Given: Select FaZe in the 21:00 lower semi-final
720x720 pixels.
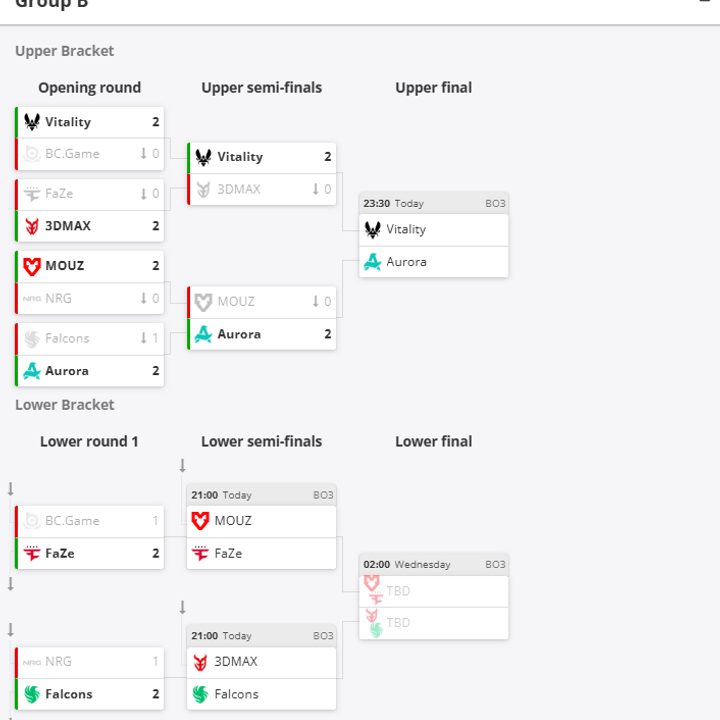Looking at the screenshot, I should tap(228, 553).
